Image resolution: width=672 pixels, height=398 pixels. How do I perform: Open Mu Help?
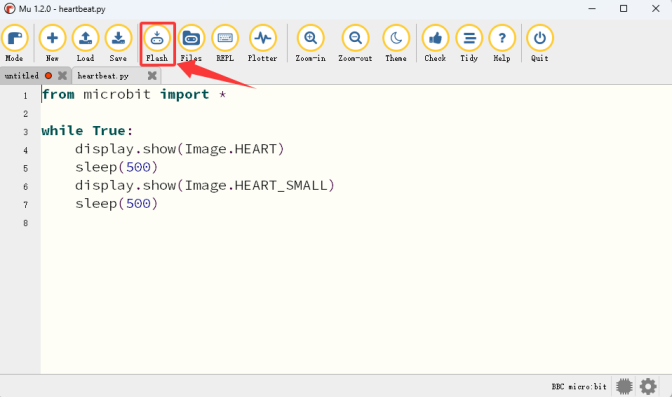(x=502, y=43)
